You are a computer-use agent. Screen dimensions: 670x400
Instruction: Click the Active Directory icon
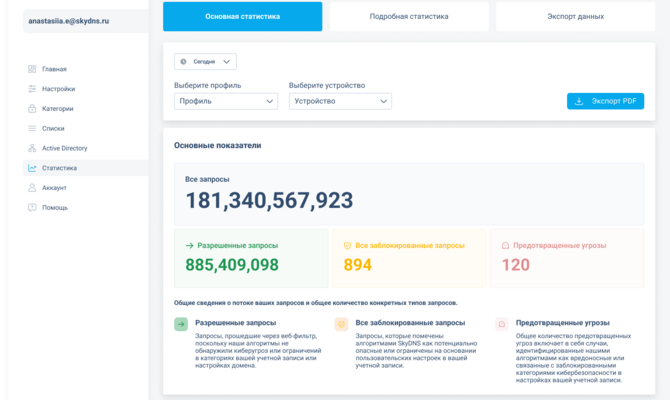(x=32, y=148)
